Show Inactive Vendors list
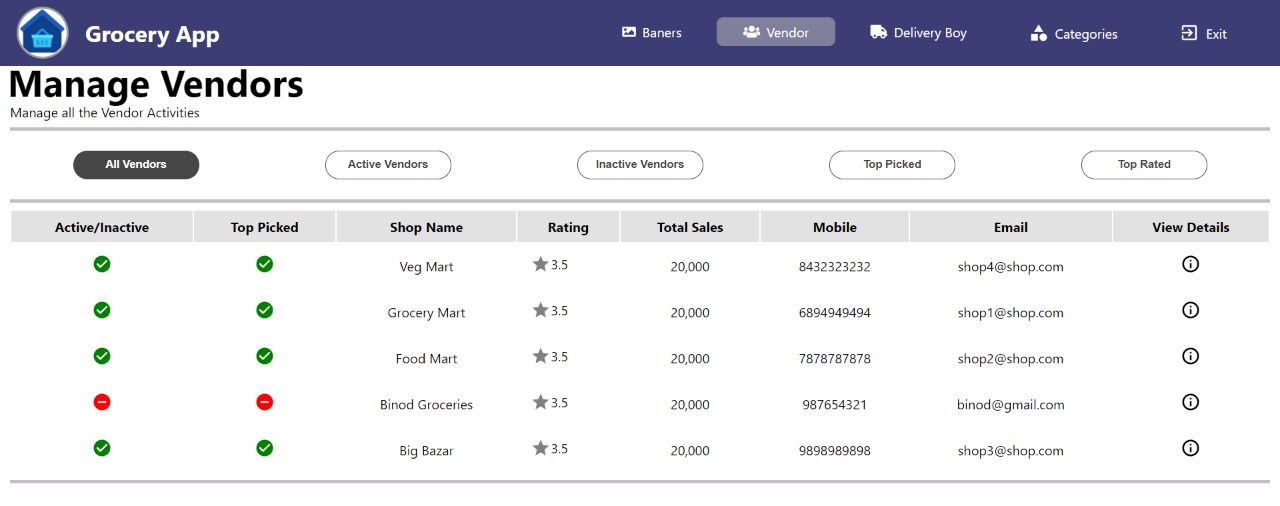 click(x=640, y=165)
